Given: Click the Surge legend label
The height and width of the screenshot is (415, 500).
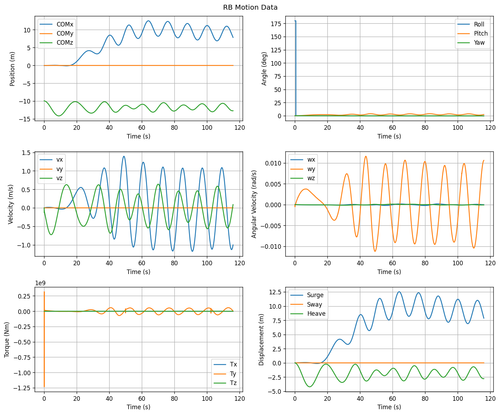Looking at the screenshot, I should [x=315, y=295].
